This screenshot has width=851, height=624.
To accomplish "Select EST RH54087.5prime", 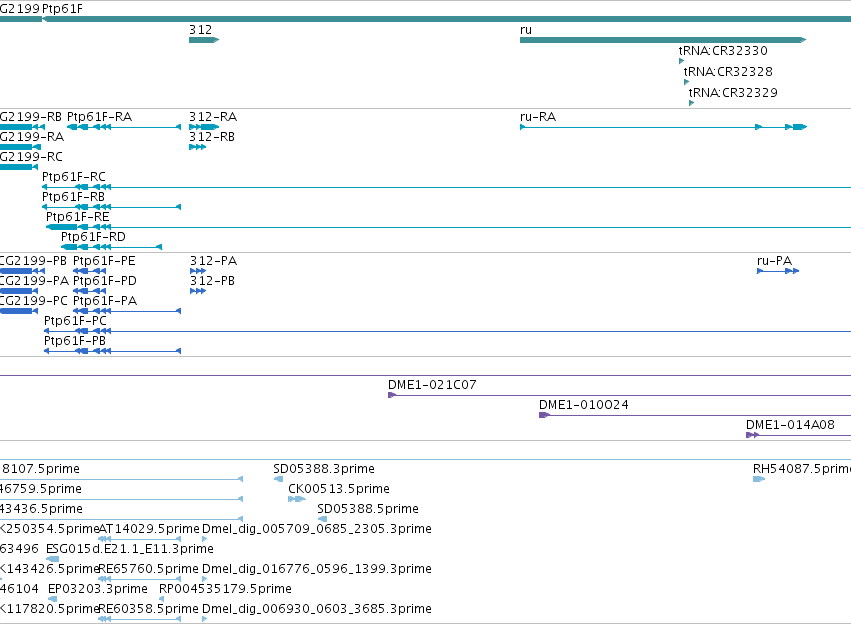I will pyautogui.click(x=802, y=469).
